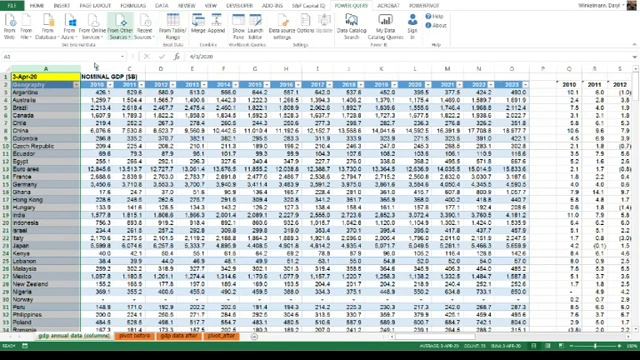Open the 2012 column filter dropdown
Screen dimensions: 640x360
173,84
